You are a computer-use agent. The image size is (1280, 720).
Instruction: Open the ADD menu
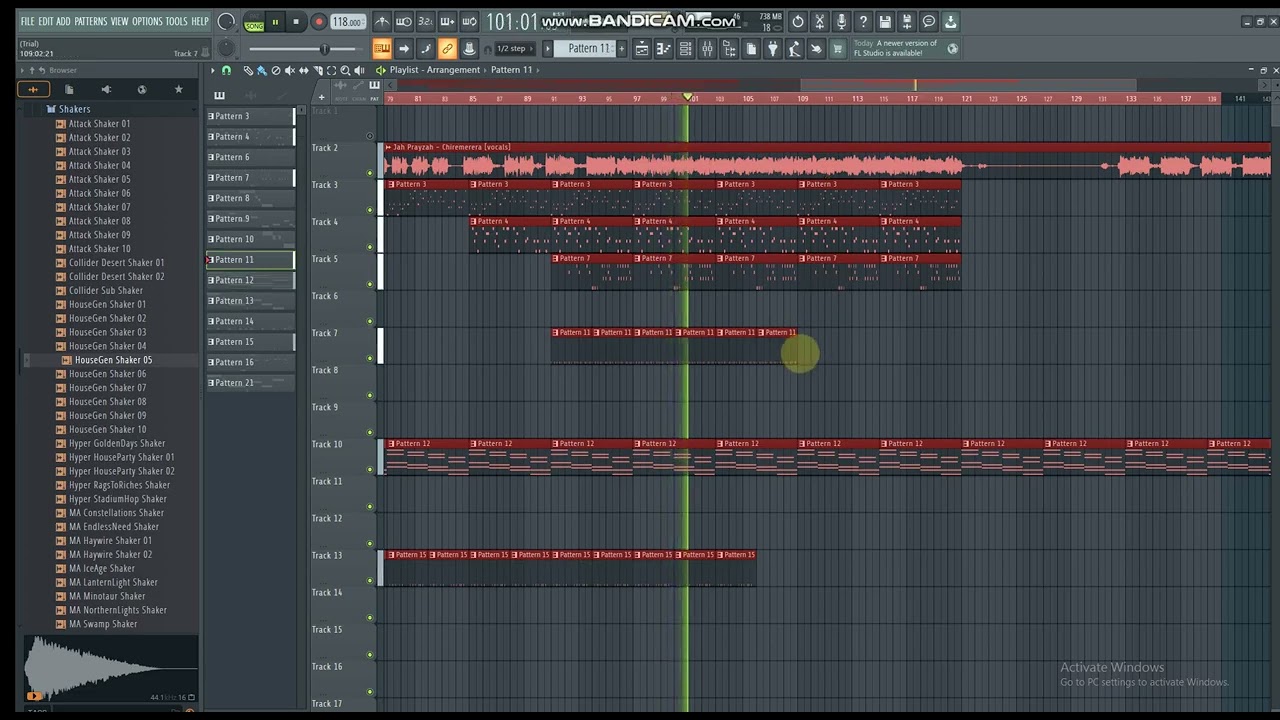(x=63, y=21)
